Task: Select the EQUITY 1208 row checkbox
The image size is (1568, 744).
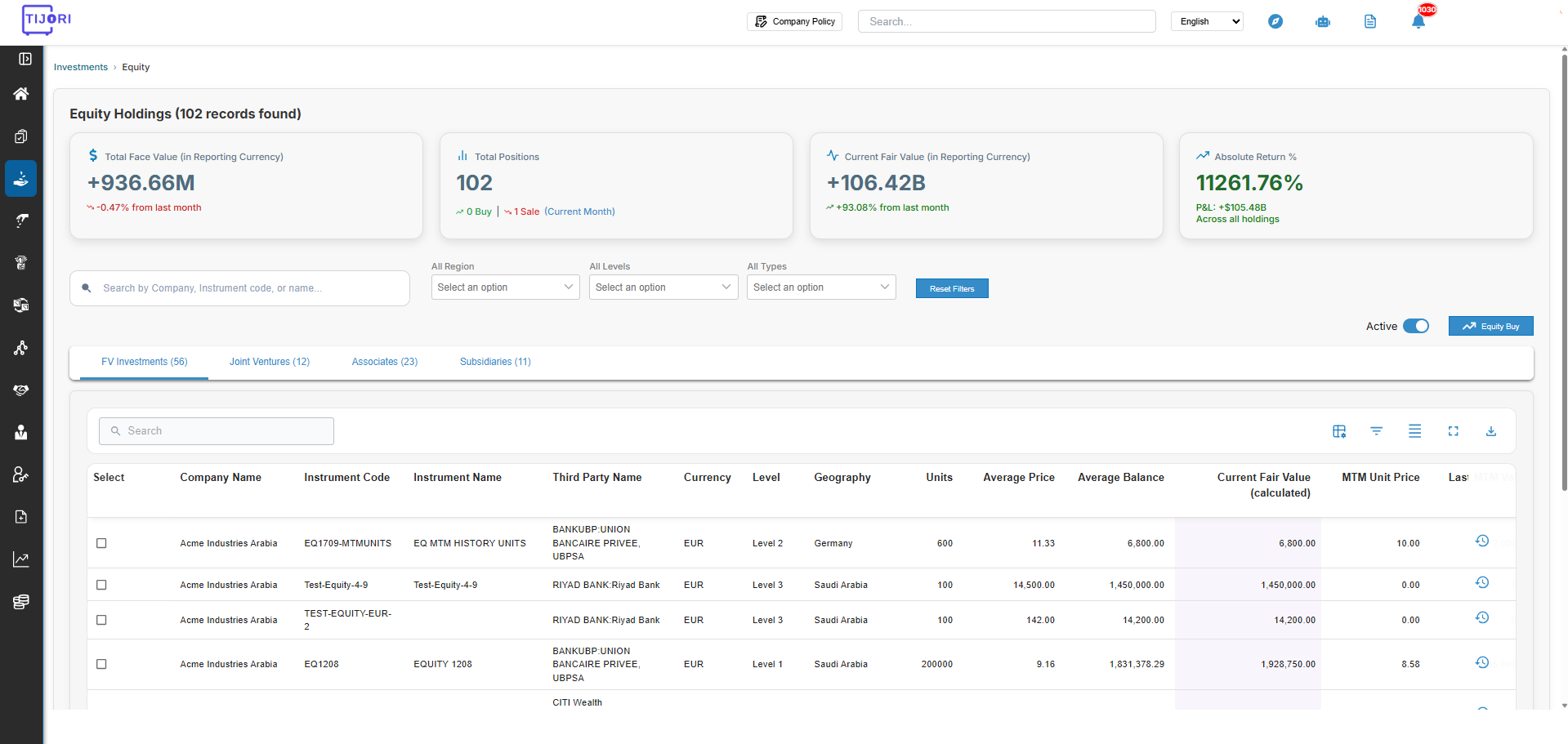Action: [101, 664]
